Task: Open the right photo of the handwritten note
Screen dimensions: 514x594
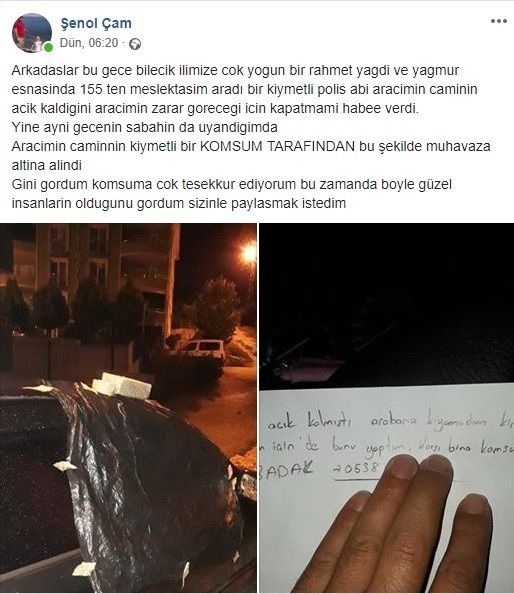Action: click(x=386, y=408)
